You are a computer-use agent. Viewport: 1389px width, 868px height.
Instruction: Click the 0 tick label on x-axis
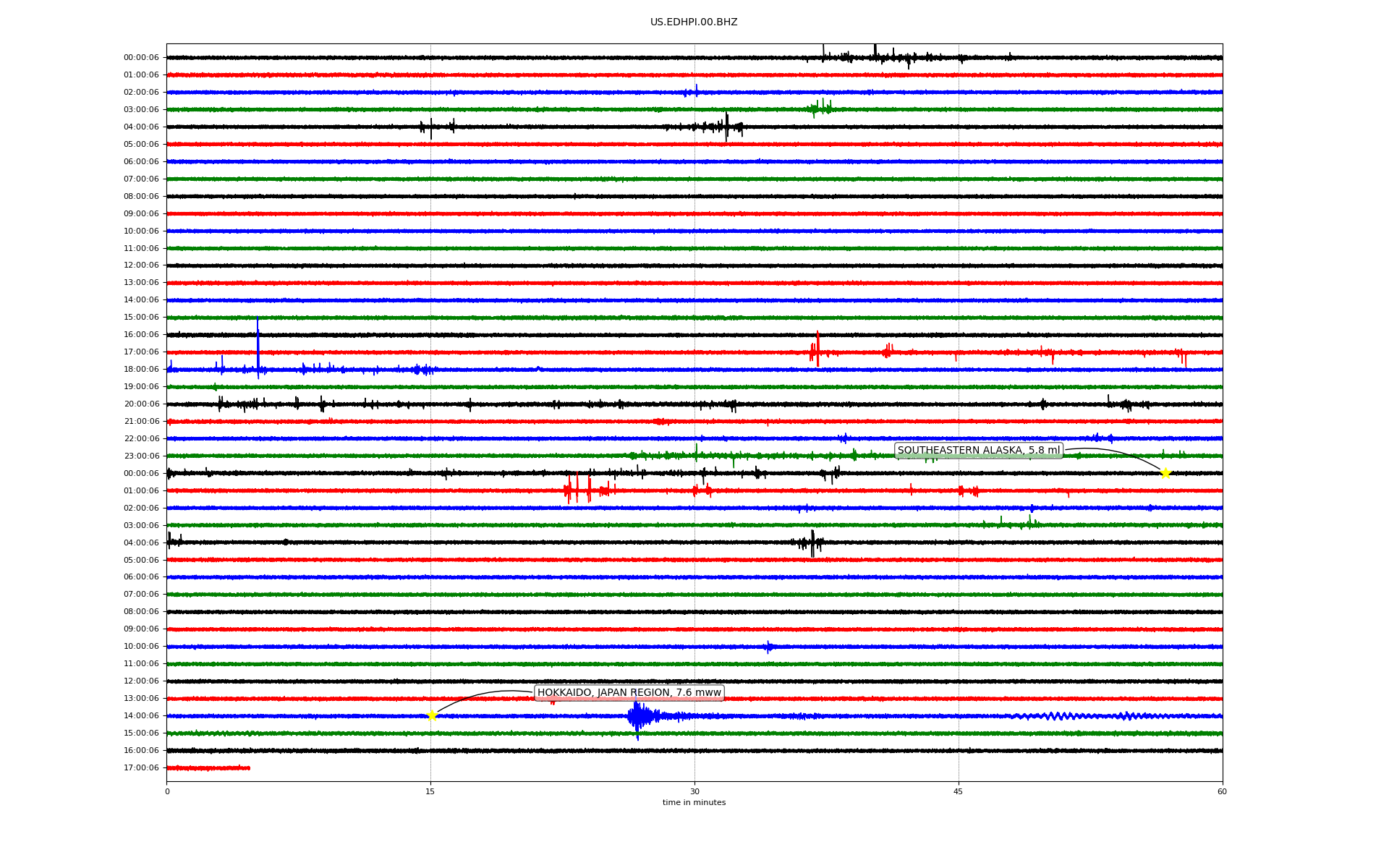point(167,791)
